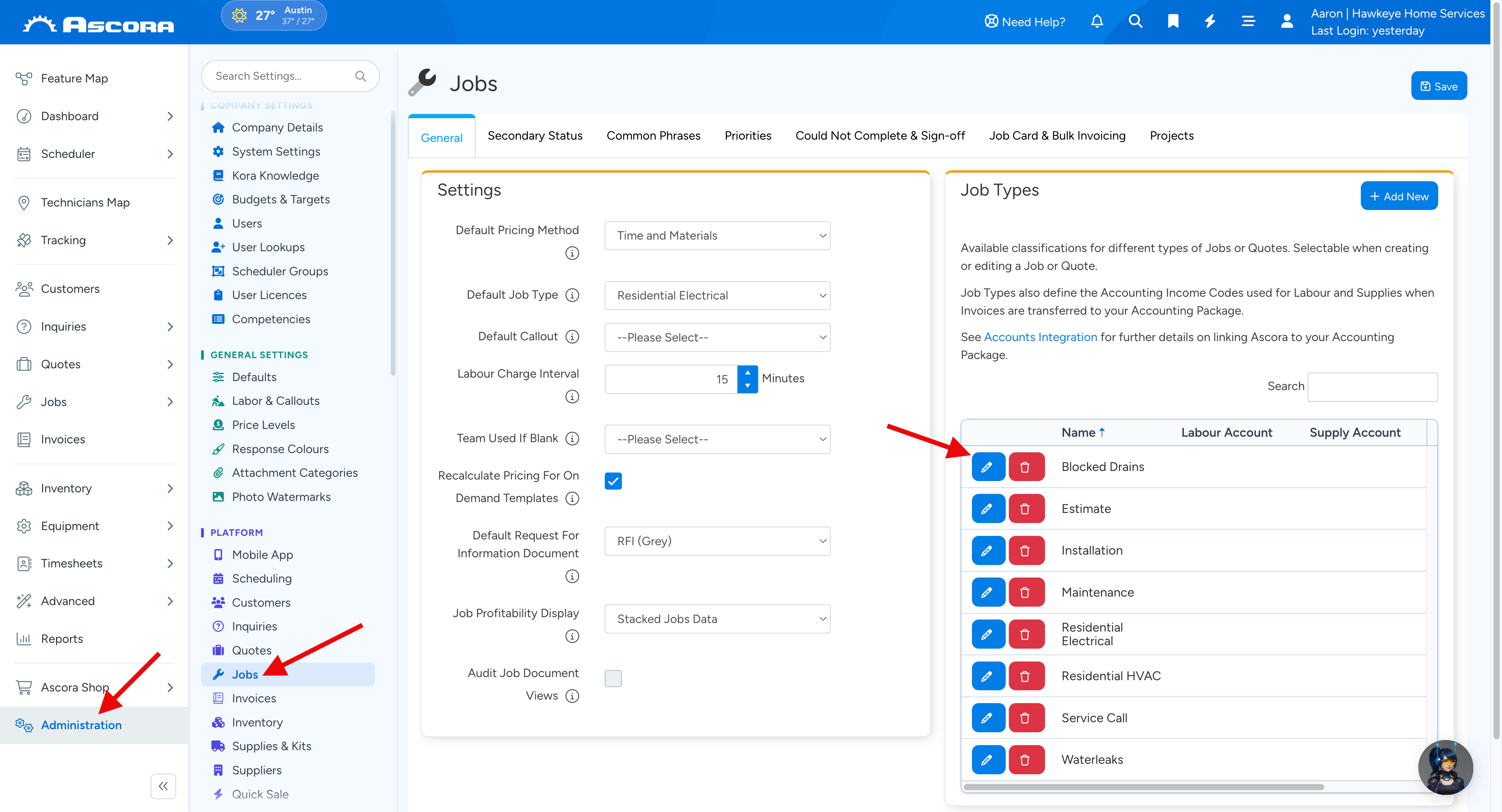Image resolution: width=1502 pixels, height=812 pixels.
Task: Open the Kora assistant avatar
Action: [1446, 766]
